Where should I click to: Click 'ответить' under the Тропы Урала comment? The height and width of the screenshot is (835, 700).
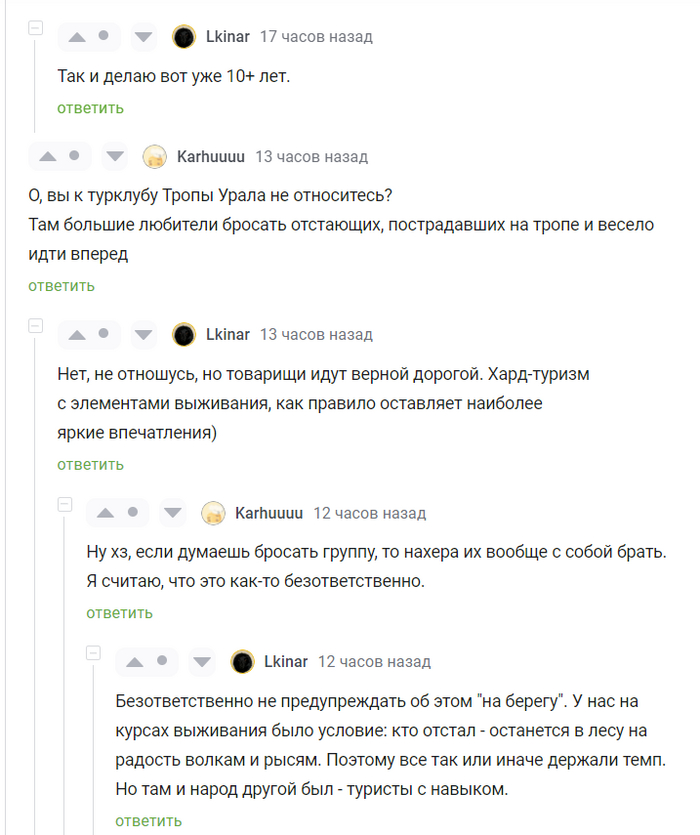click(61, 286)
